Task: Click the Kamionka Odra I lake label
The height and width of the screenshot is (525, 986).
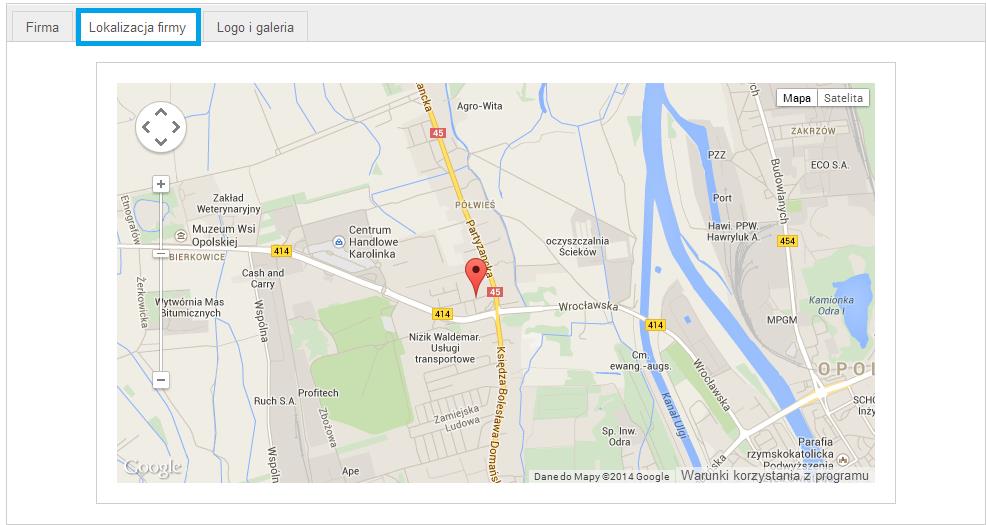Action: 831,305
